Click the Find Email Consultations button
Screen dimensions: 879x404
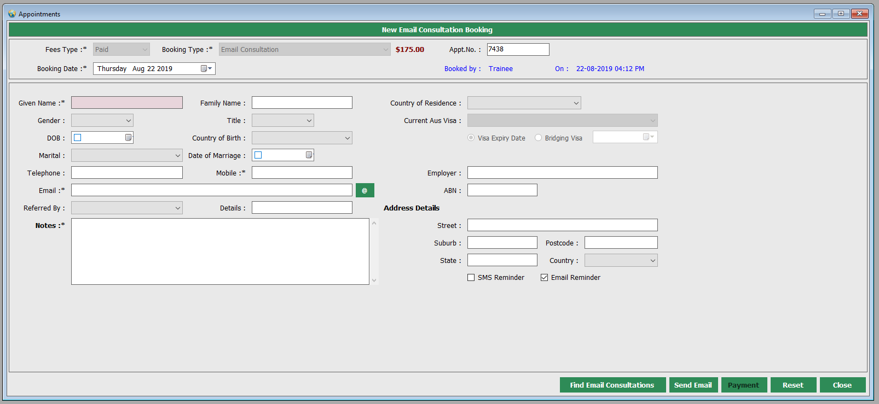pos(611,385)
